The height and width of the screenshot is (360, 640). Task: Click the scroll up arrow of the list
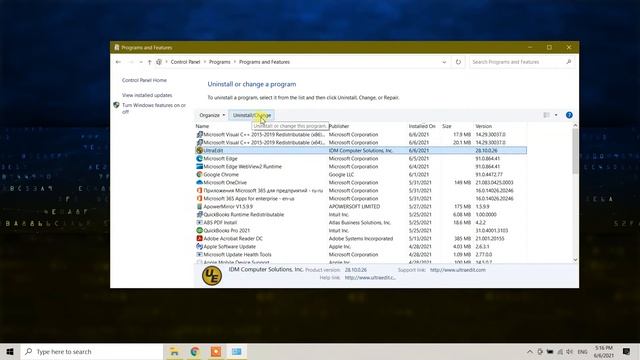point(575,126)
